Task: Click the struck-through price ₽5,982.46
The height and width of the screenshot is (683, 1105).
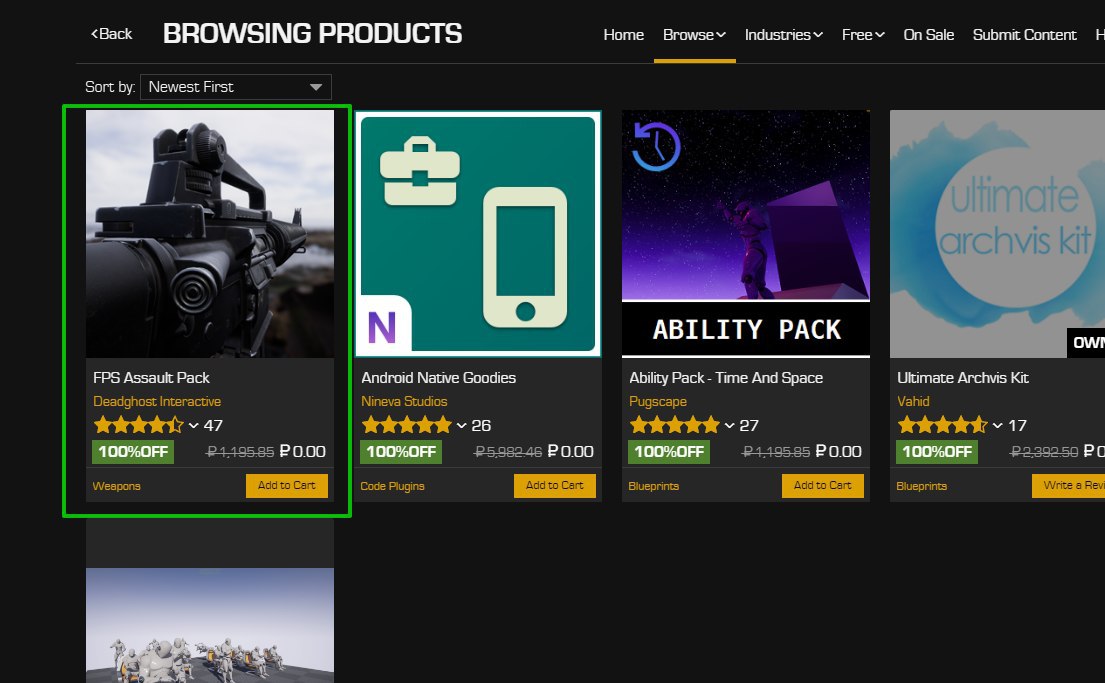Action: (508, 452)
